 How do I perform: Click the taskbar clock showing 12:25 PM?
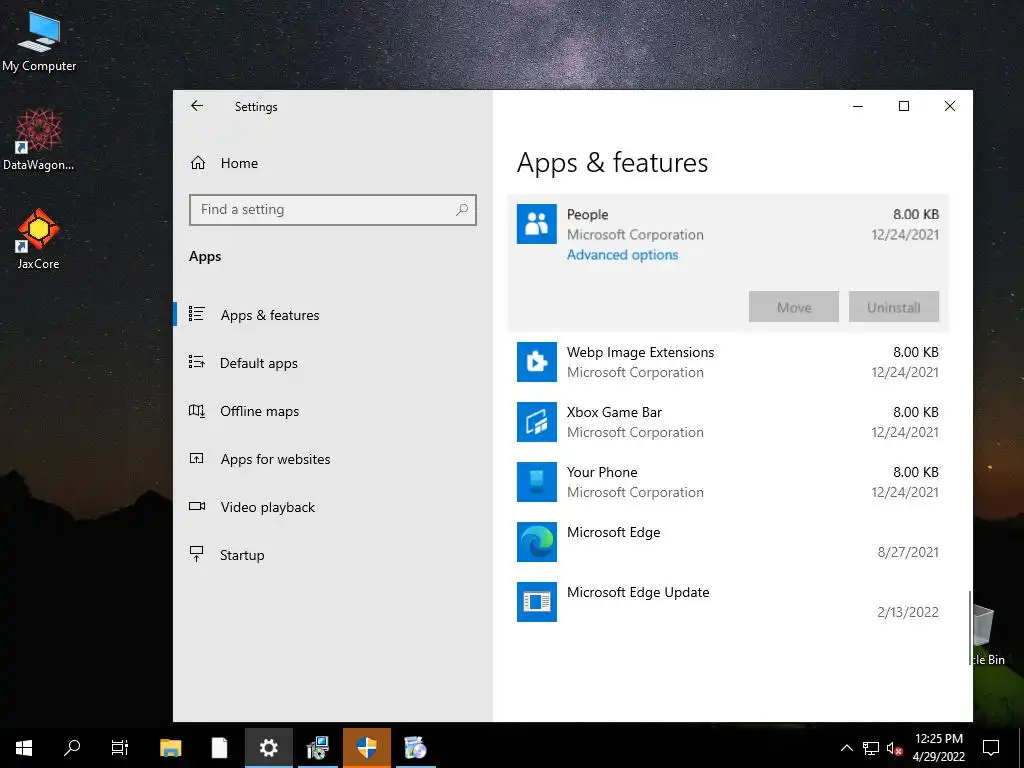(938, 748)
